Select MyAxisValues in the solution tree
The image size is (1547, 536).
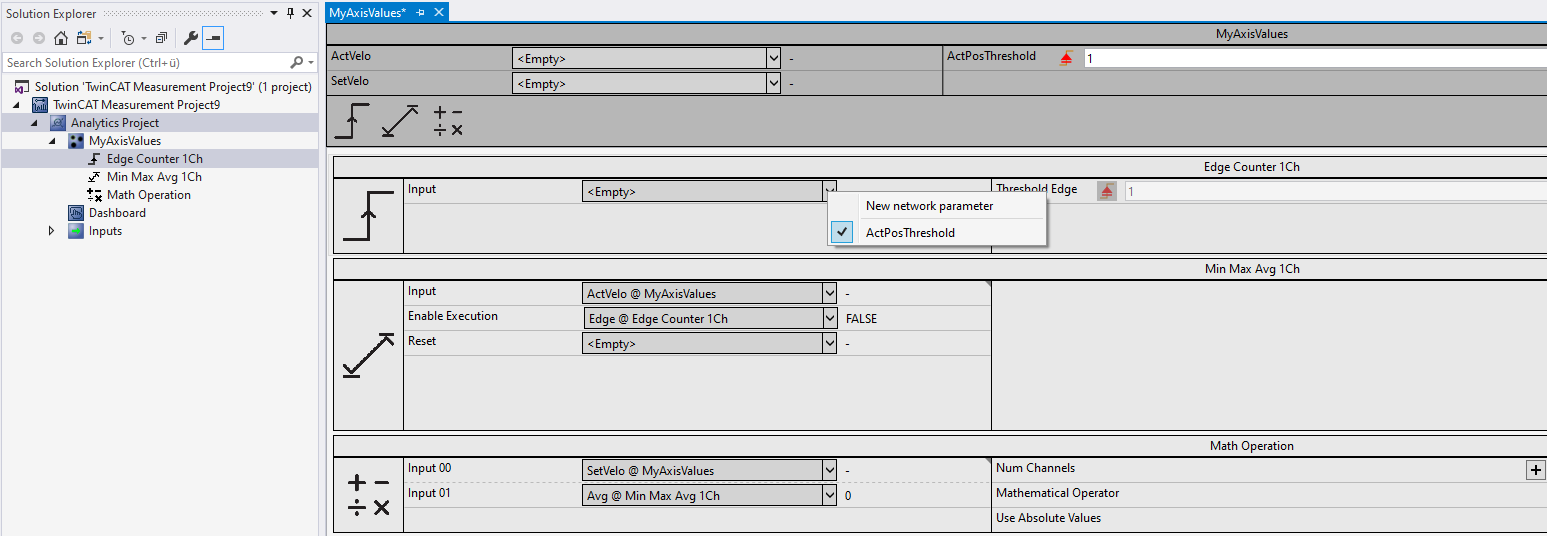click(125, 141)
